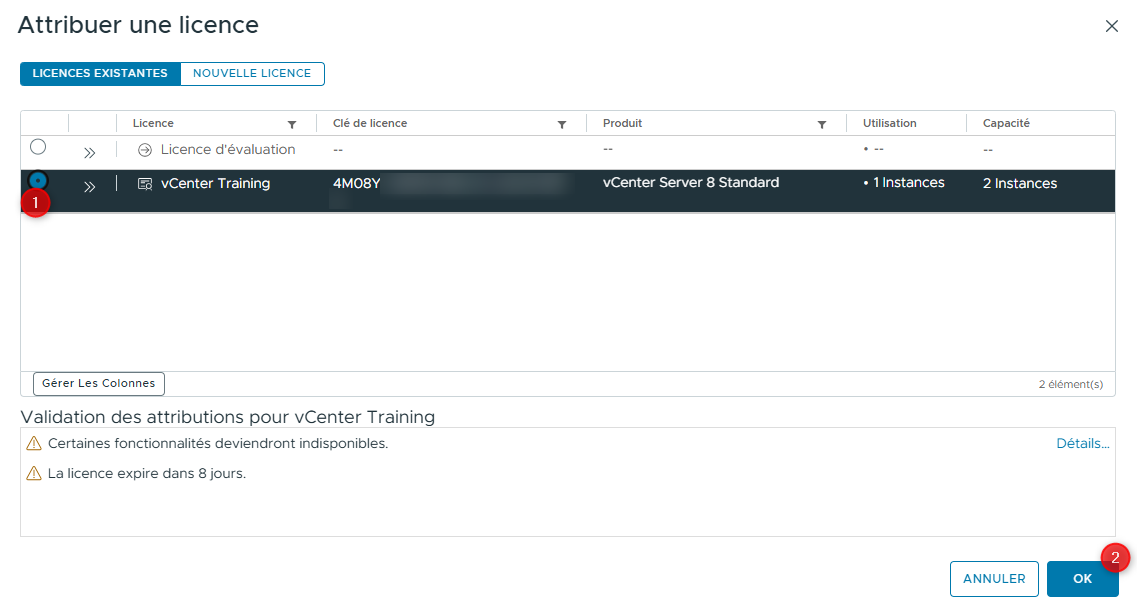Click warning icon beside unavailable features message

pyautogui.click(x=34, y=444)
